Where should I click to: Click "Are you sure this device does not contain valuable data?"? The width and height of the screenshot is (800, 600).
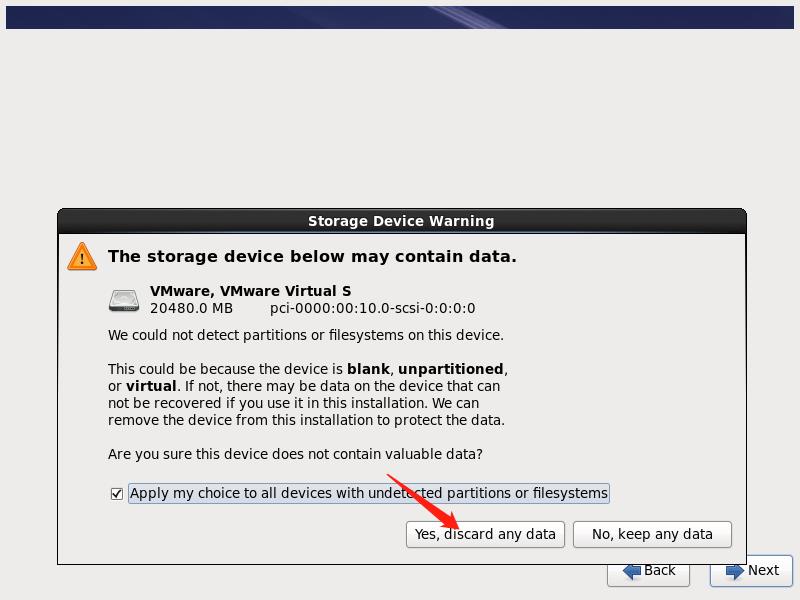tap(295, 454)
